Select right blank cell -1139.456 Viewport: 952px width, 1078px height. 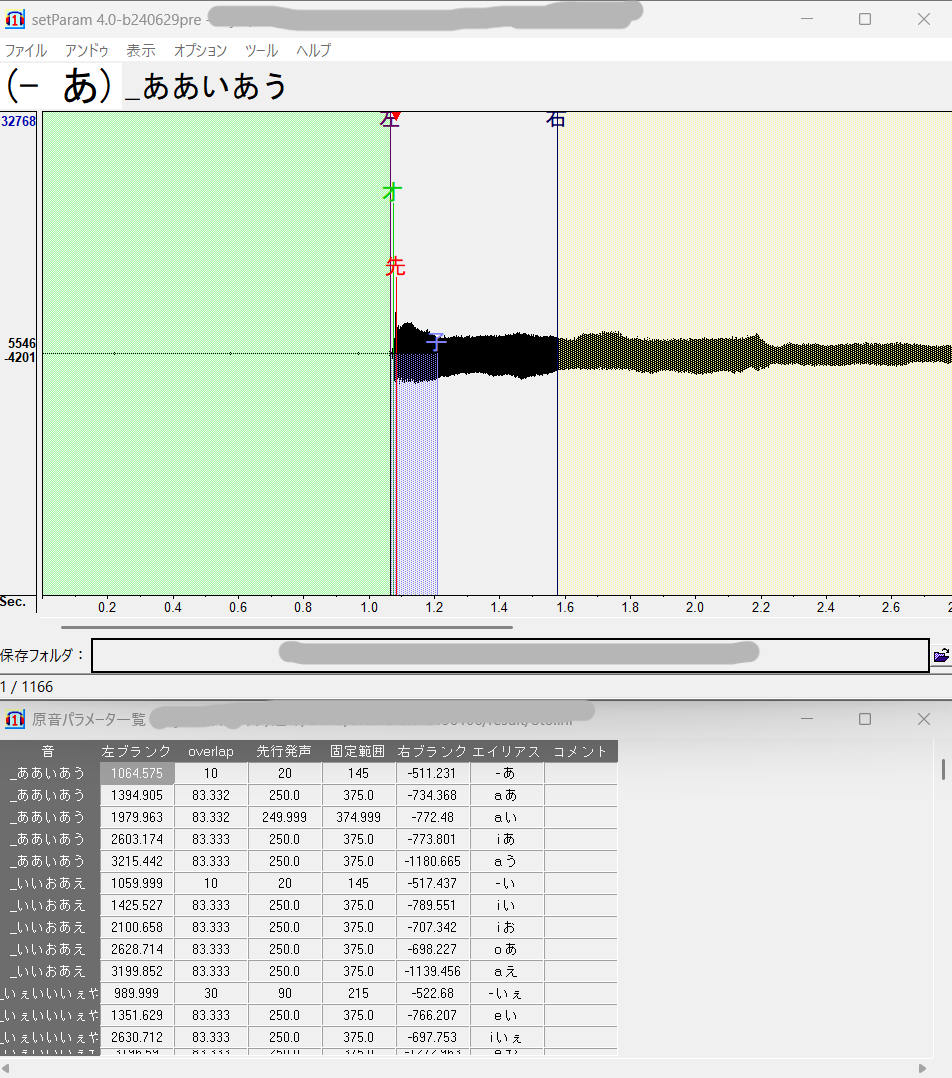(432, 971)
